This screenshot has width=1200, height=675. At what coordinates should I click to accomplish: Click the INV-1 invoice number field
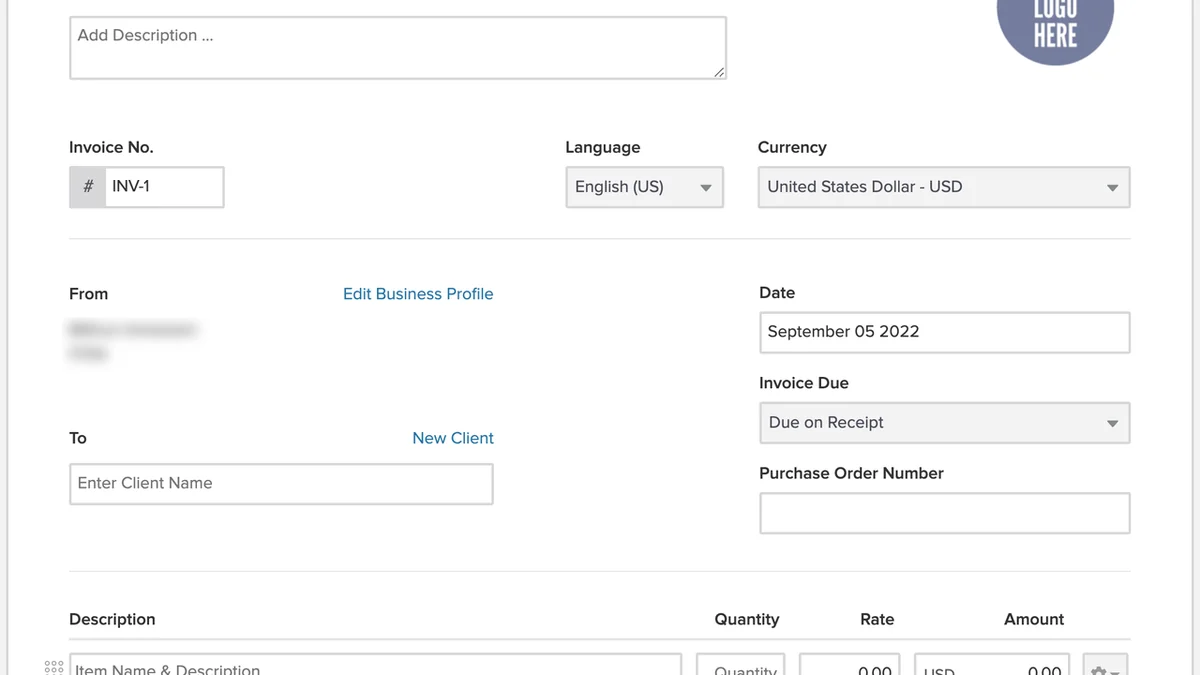(x=164, y=187)
